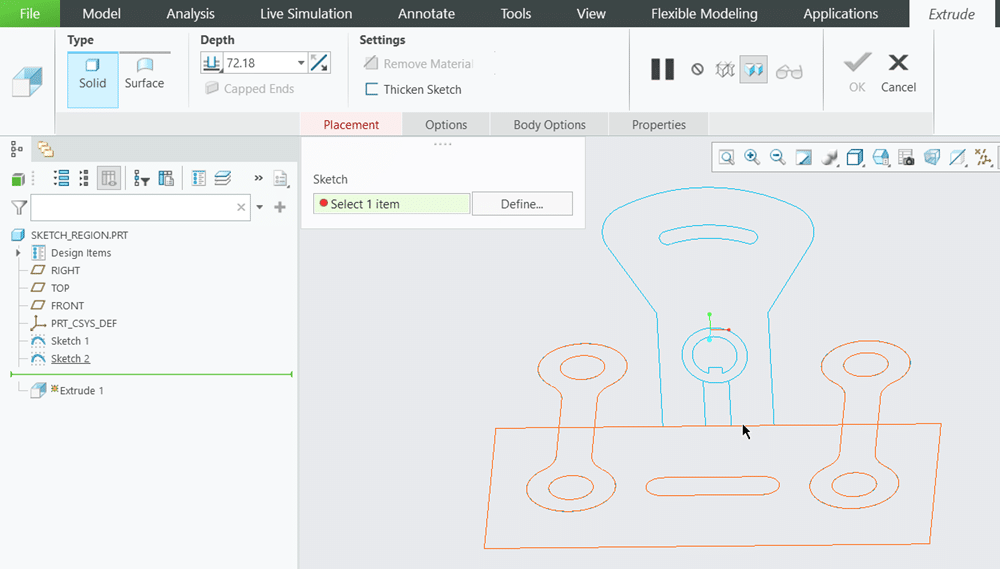Select the Solid extrude type

(x=93, y=73)
